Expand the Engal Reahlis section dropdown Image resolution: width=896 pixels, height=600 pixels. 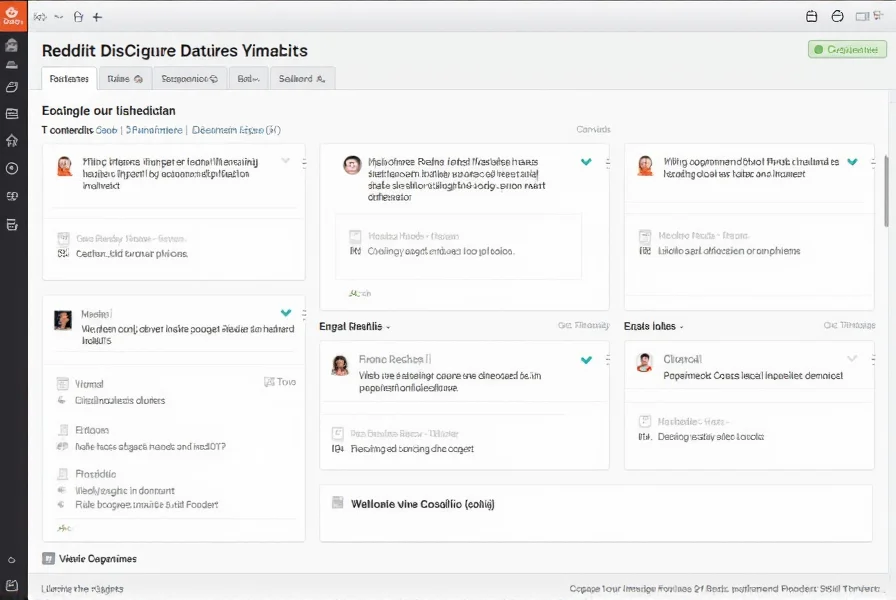click(388, 327)
